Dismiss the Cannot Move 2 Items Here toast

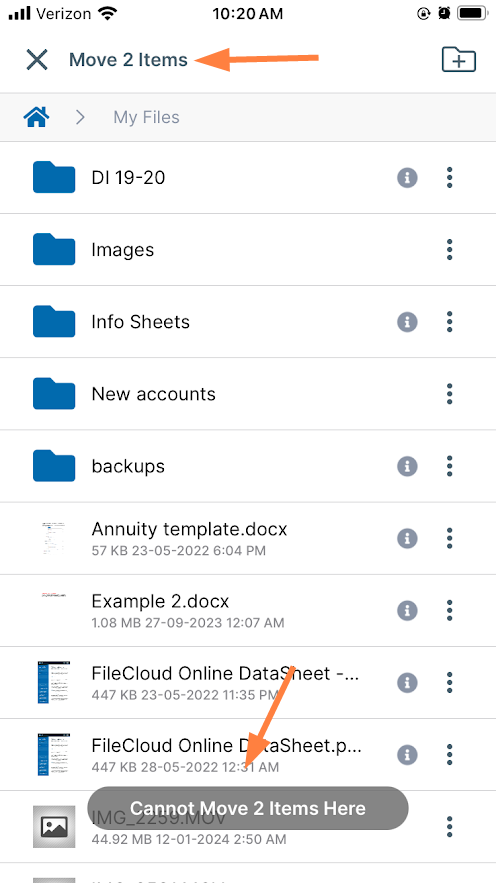pos(248,809)
